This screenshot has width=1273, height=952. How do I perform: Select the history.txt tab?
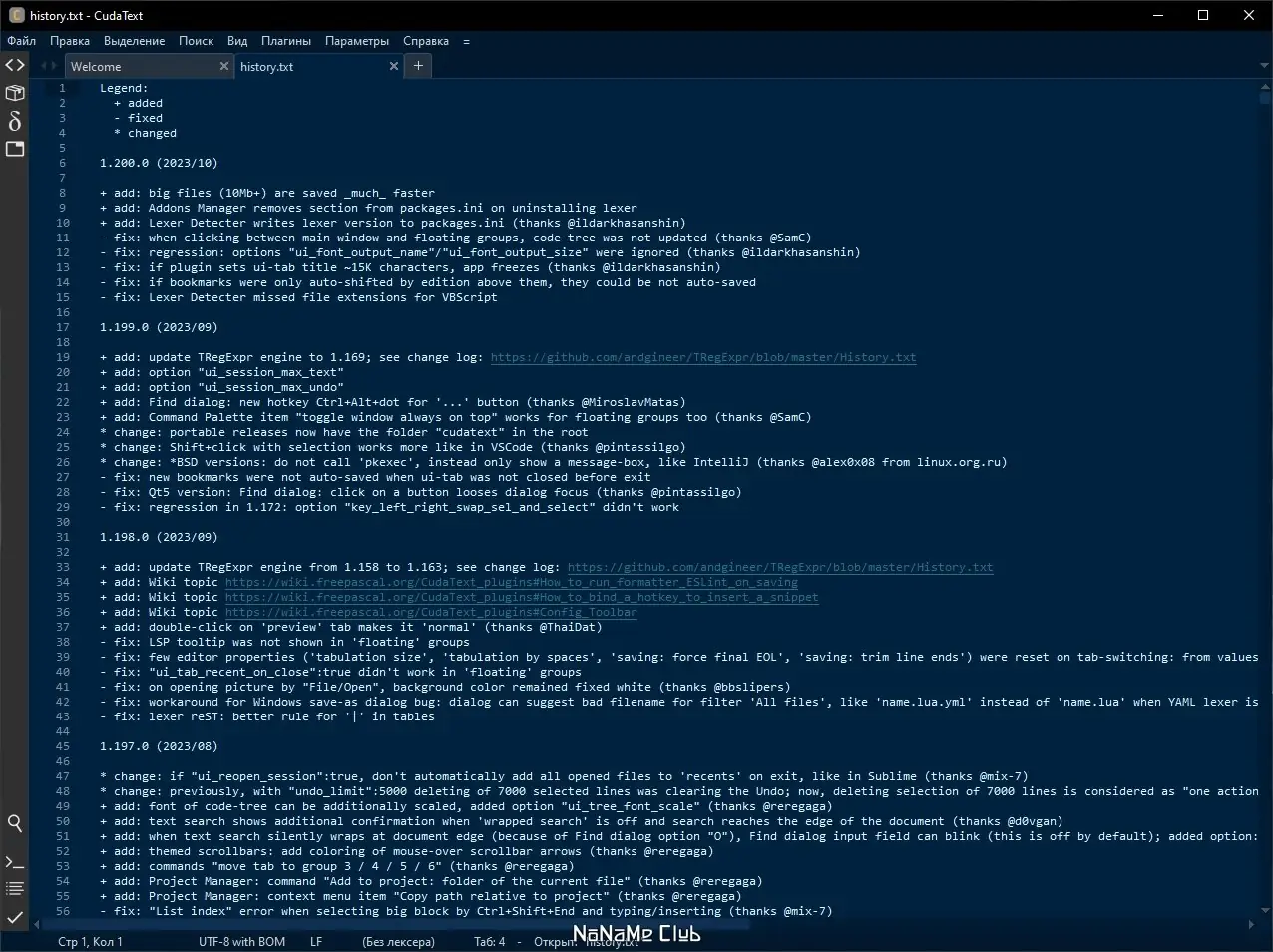click(x=319, y=66)
